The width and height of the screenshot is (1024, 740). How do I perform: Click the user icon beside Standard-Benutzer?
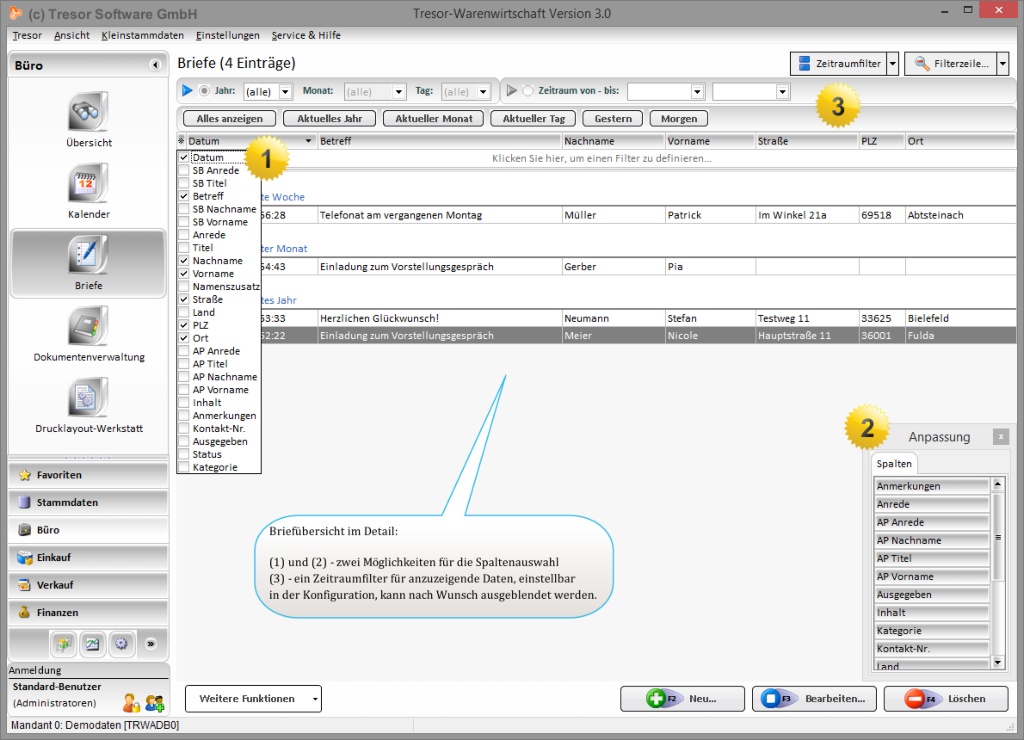[x=131, y=703]
